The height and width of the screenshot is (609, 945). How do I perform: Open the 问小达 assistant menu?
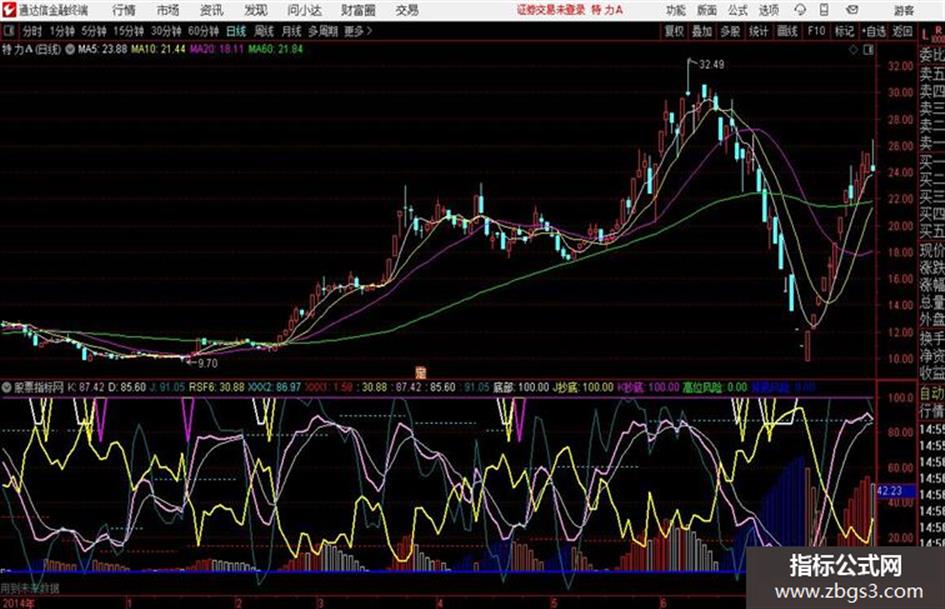[x=304, y=10]
